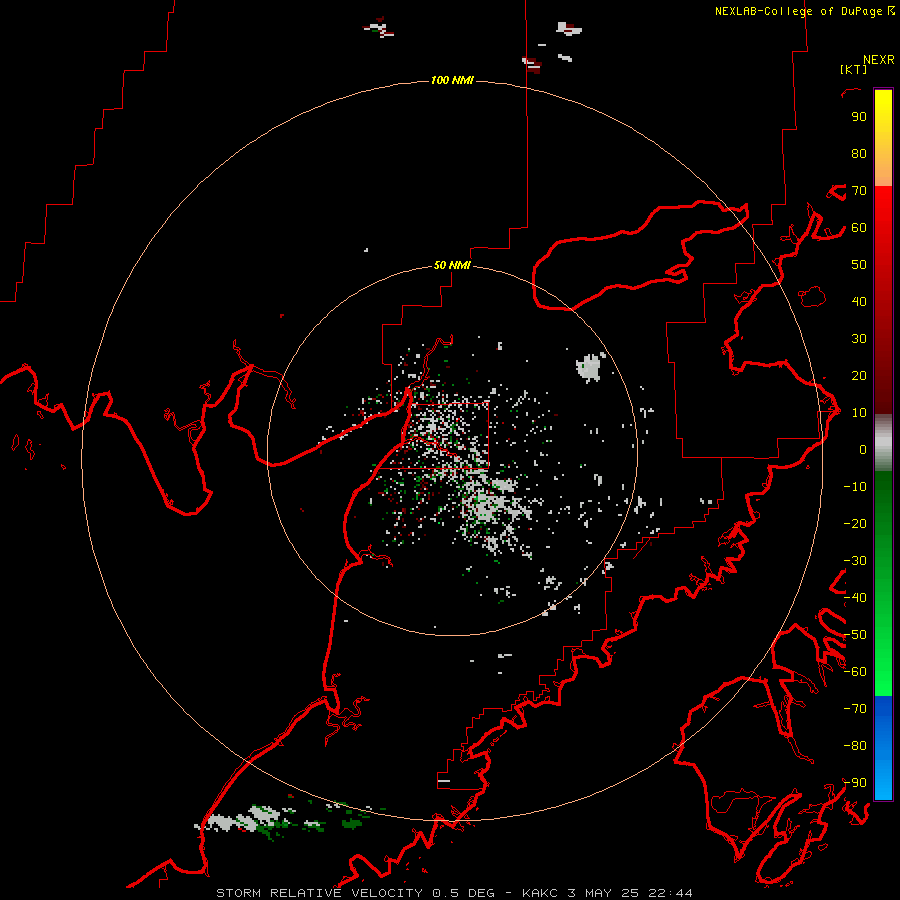Viewport: 900px width, 900px height.
Task: Click the 90 value on velocity scale
Action: pyautogui.click(x=859, y=117)
